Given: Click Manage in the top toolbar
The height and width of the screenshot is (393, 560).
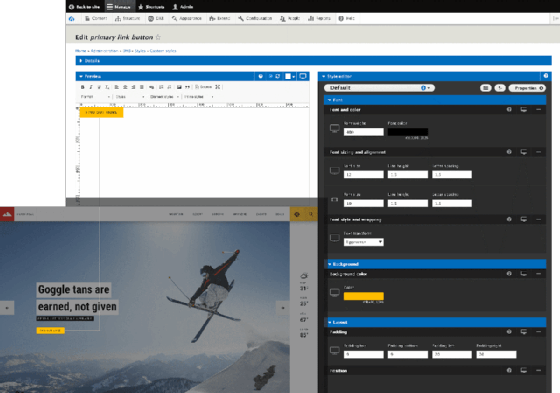Looking at the screenshot, I should [x=119, y=7].
